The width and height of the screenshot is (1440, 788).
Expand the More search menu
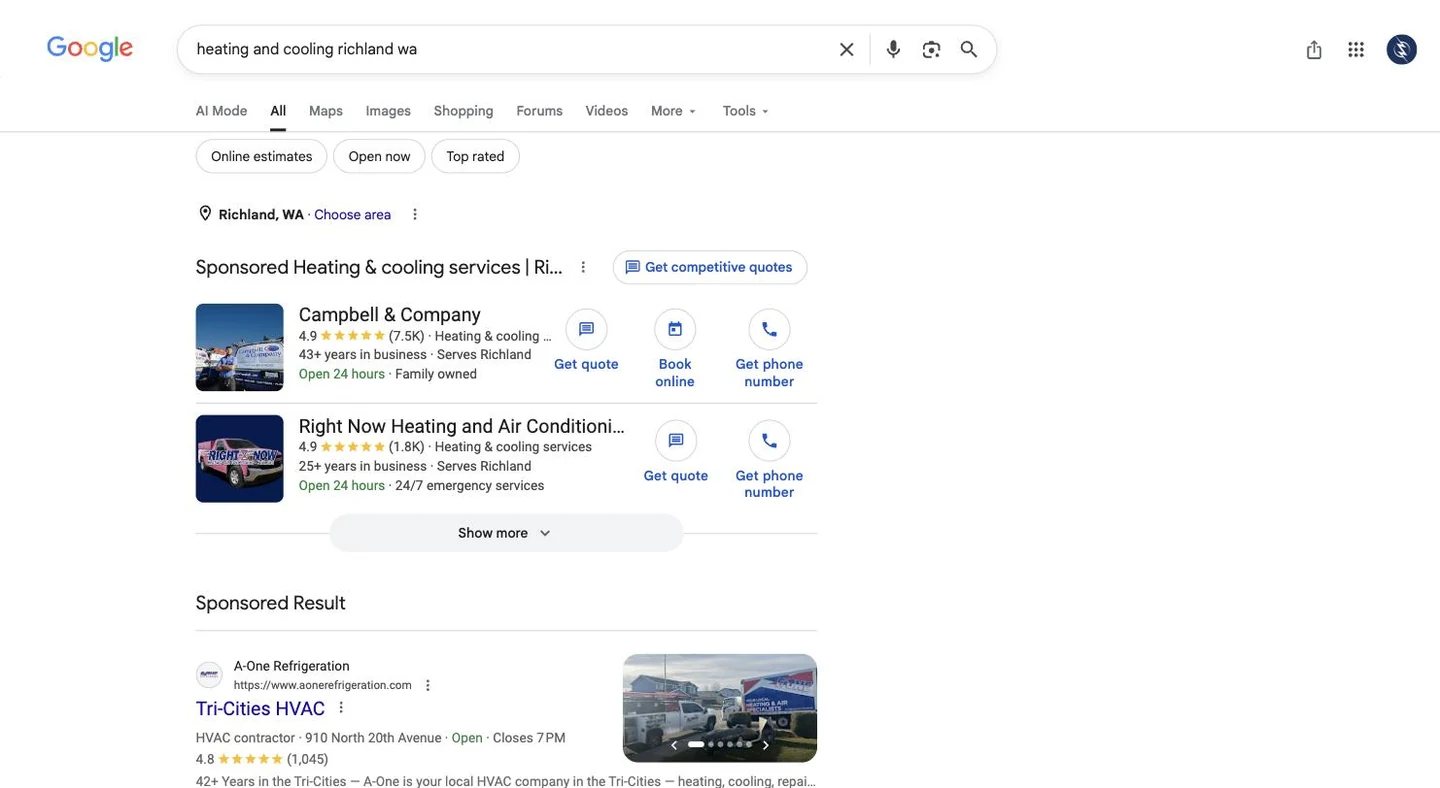pyautogui.click(x=674, y=111)
